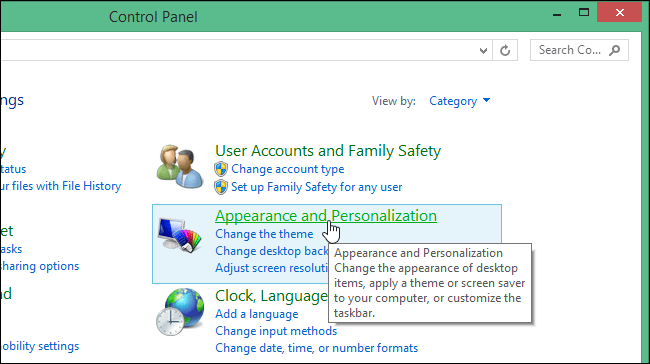Open Change input methods link
Image resolution: width=650 pixels, height=364 pixels.
[276, 331]
